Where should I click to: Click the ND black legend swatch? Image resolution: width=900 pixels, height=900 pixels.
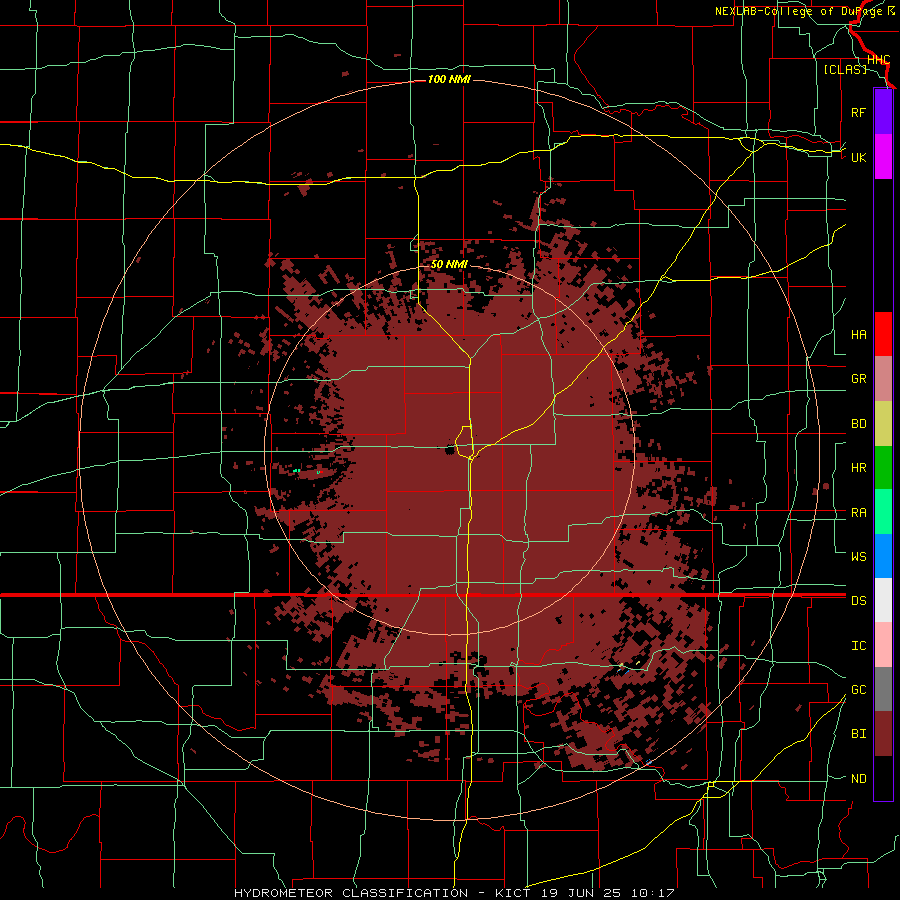point(883,778)
